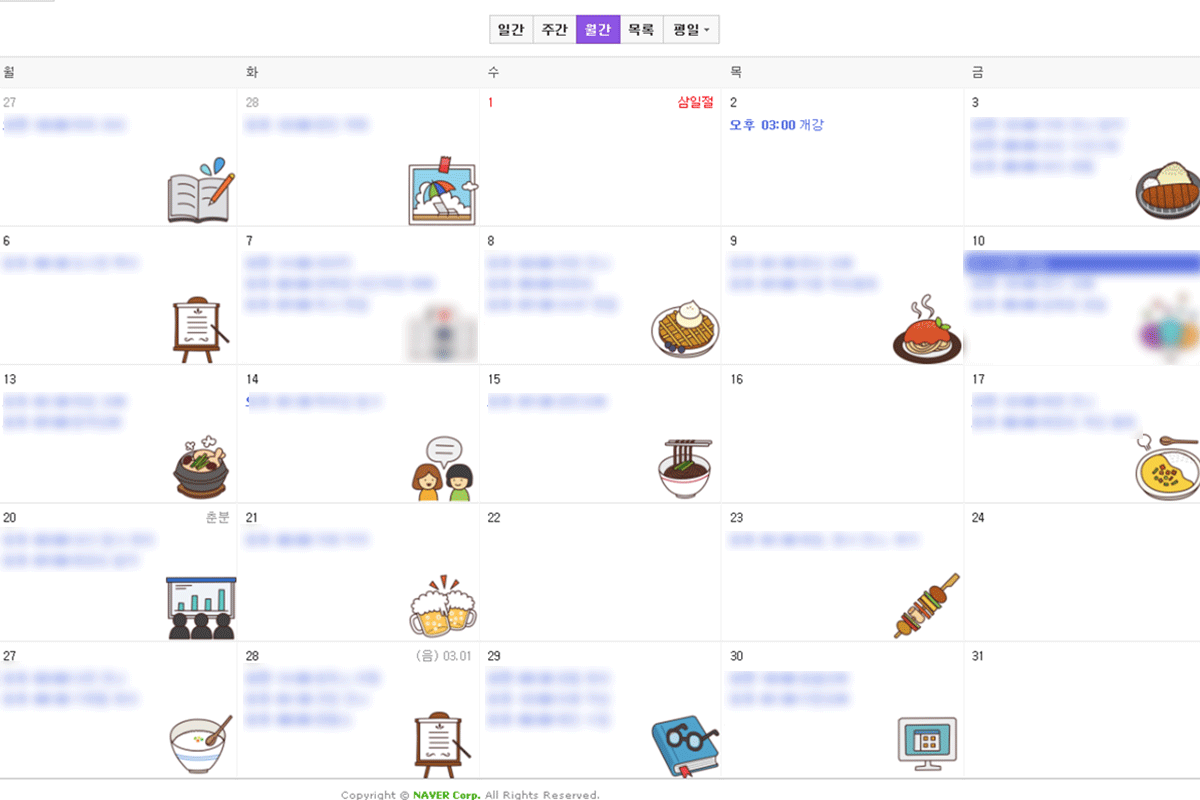Switch to the 주간 weekly view

(x=554, y=30)
